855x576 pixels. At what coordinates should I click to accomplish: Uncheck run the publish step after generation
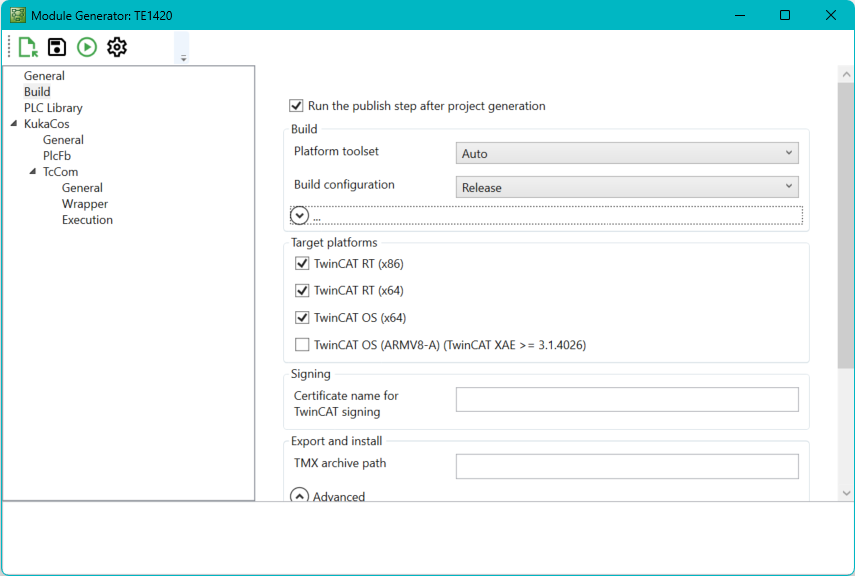pyautogui.click(x=296, y=106)
